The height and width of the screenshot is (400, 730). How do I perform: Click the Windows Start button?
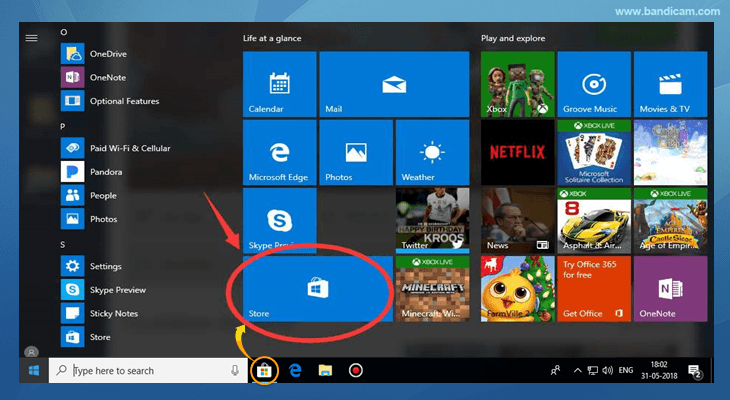point(31,370)
